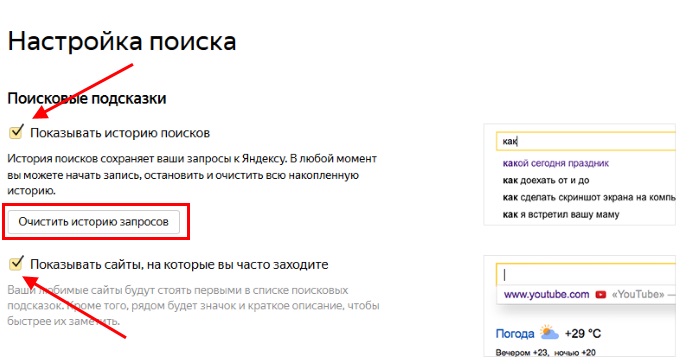This screenshot has height=364, width=700.
Task: Click the Настройка поиска page title
Action: (x=122, y=42)
